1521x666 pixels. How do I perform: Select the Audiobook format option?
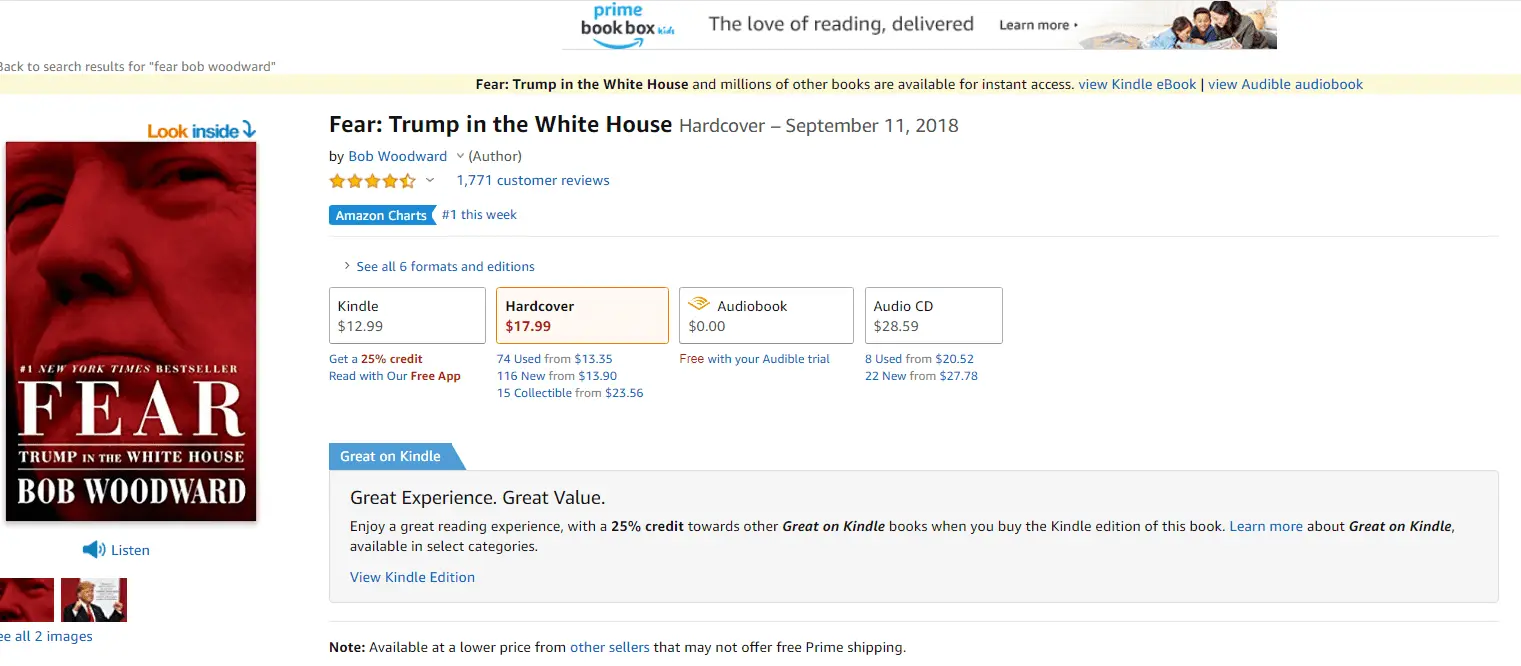click(x=766, y=316)
